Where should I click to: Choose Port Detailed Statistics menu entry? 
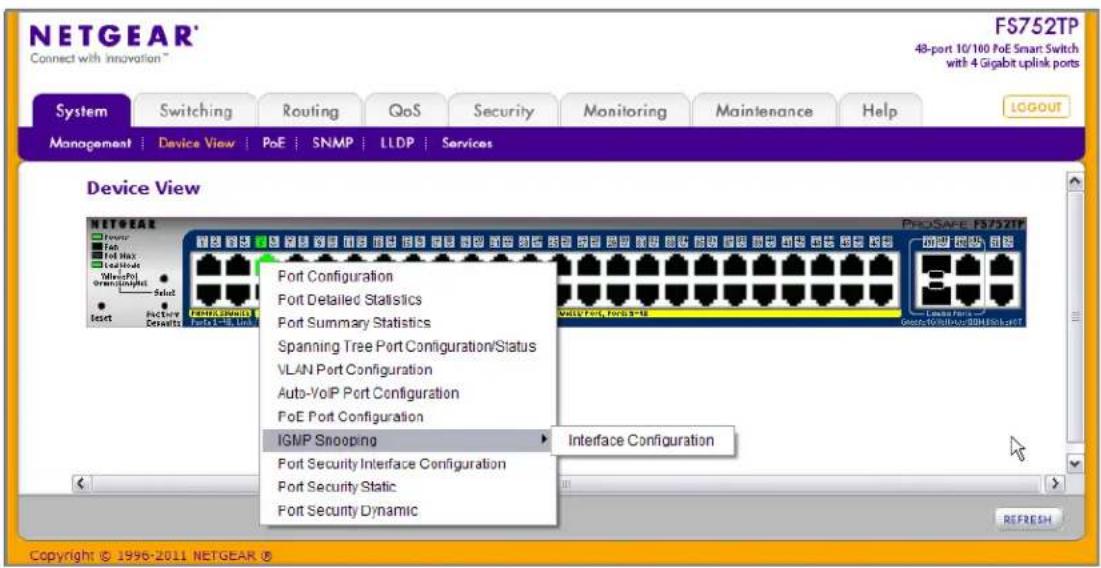(x=409, y=300)
